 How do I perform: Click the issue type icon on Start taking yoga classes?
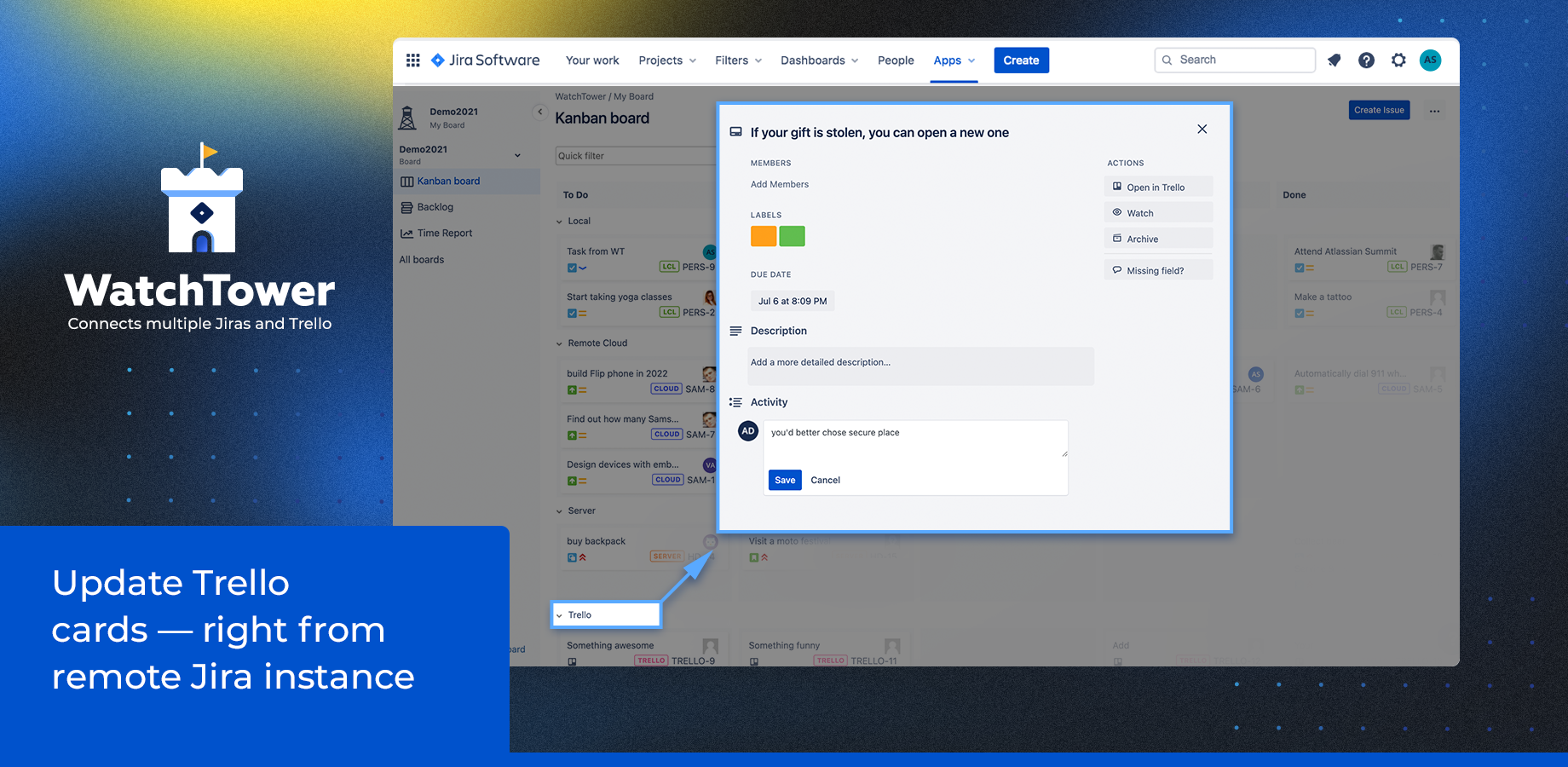pos(572,314)
